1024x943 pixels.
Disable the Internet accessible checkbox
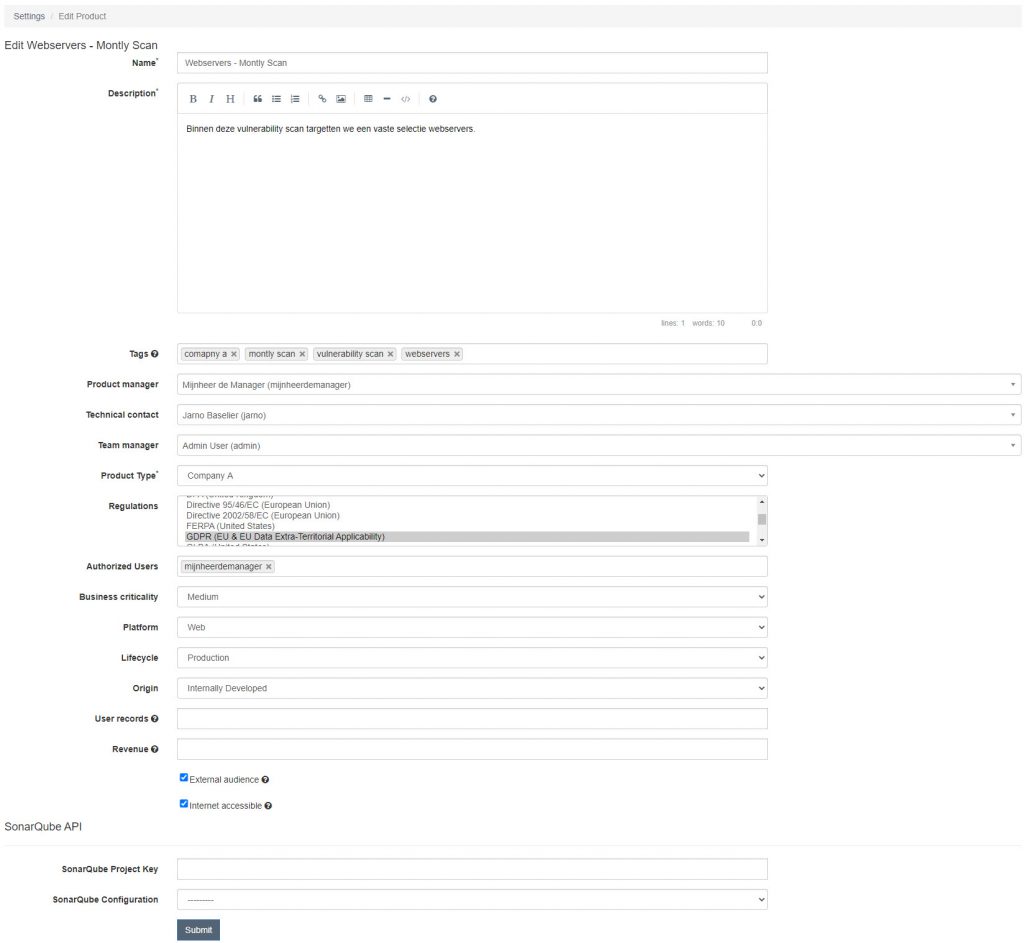(x=183, y=802)
